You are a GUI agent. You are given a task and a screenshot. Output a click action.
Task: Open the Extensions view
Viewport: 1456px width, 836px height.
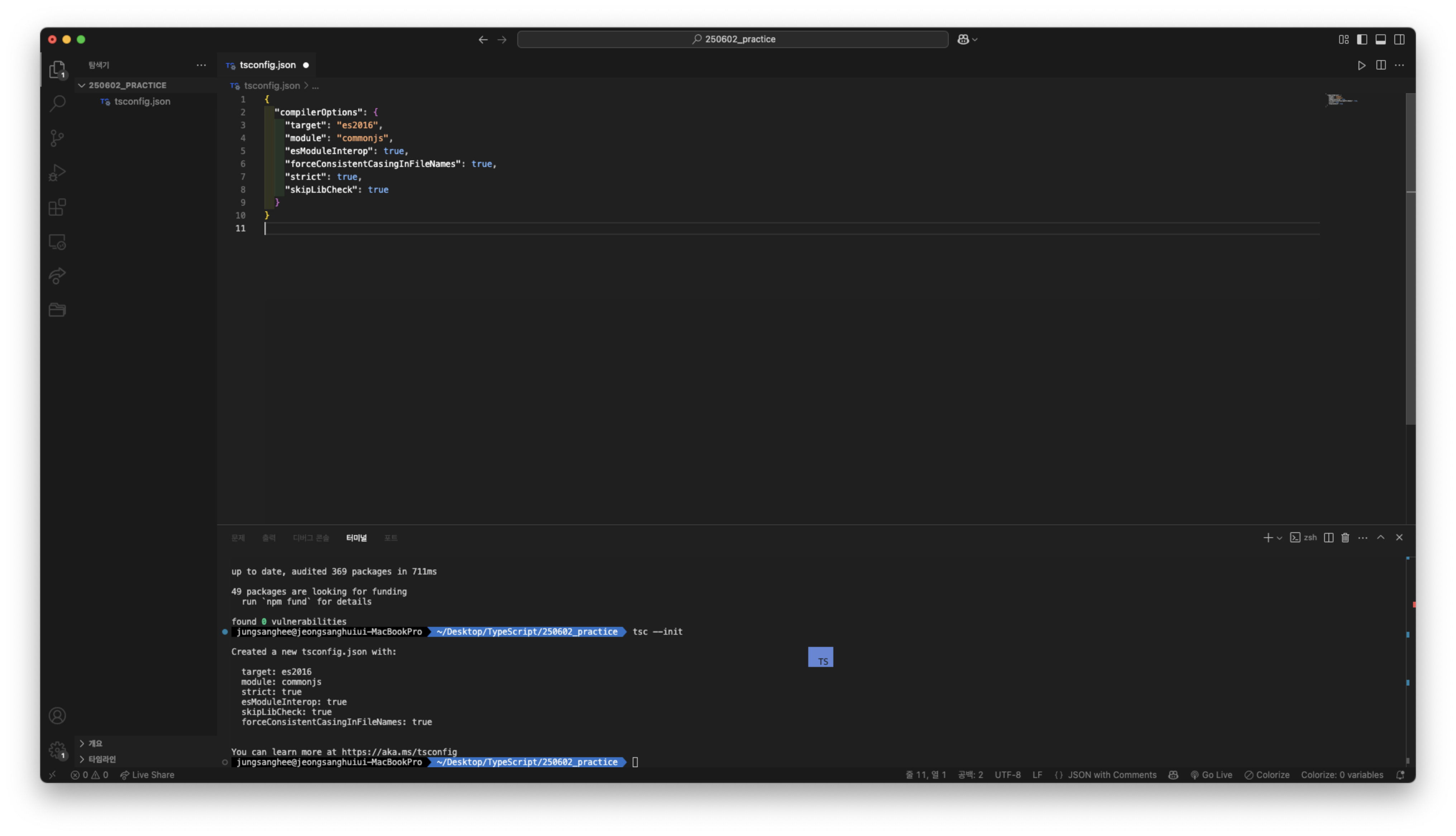pos(57,207)
